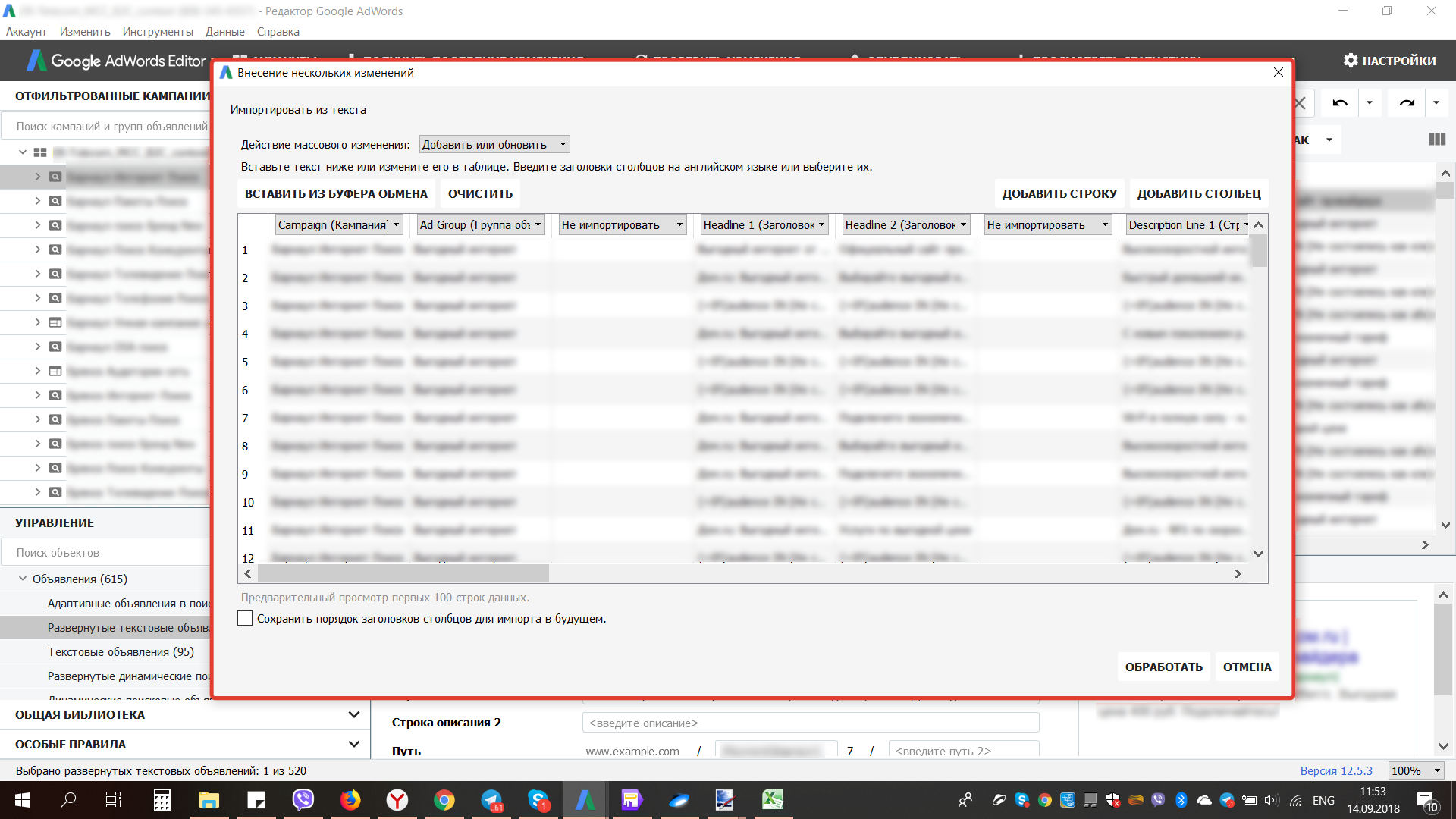The height and width of the screenshot is (819, 1456).
Task: Open Viber from the taskbar
Action: click(303, 800)
